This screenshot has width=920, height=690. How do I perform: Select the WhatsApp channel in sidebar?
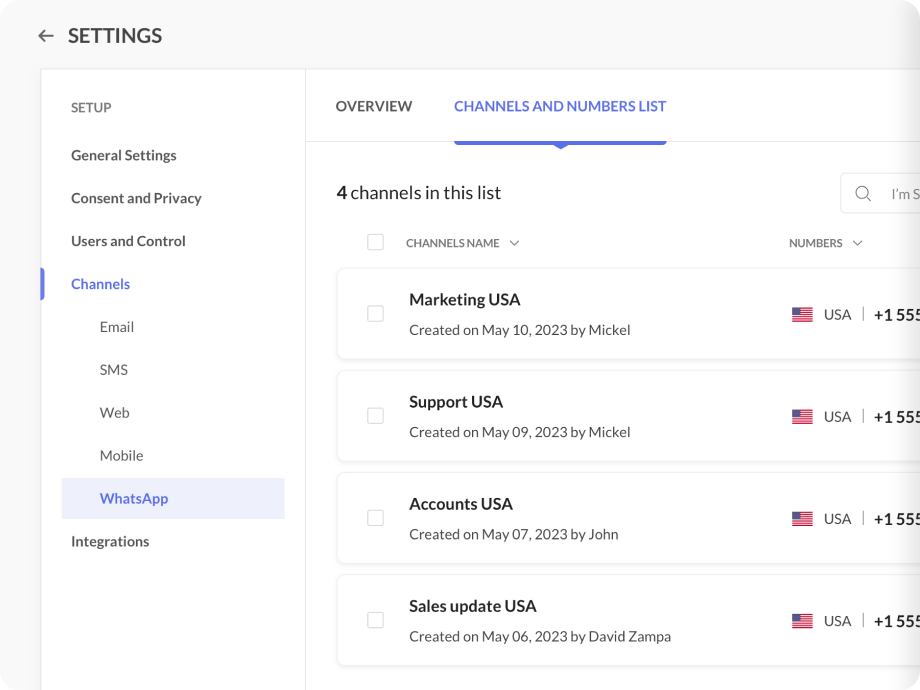click(134, 498)
